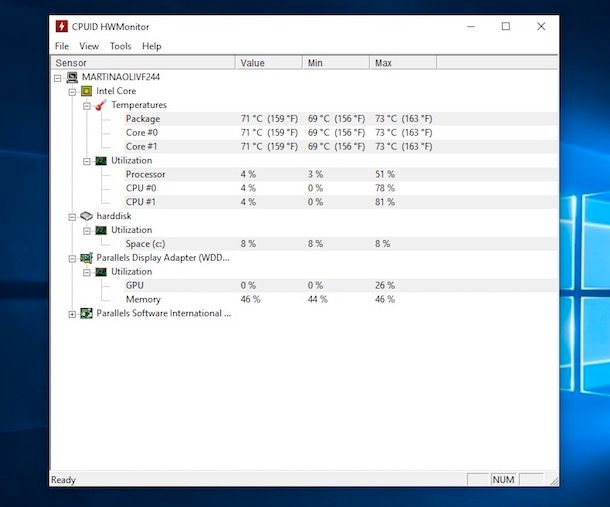Collapse the harddisk node
The image size is (610, 507).
[72, 217]
